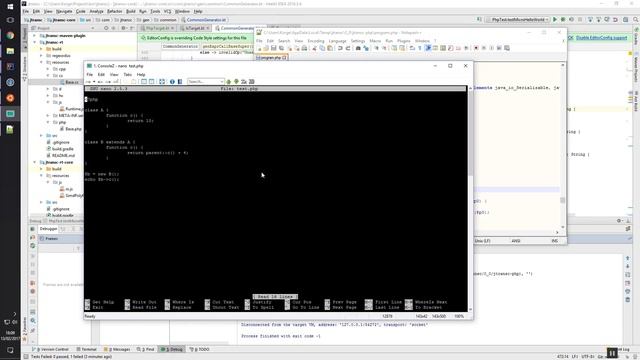This screenshot has height=360, width=640.
Task: Click the About info icon in Console2 toolbar
Action: [172, 82]
